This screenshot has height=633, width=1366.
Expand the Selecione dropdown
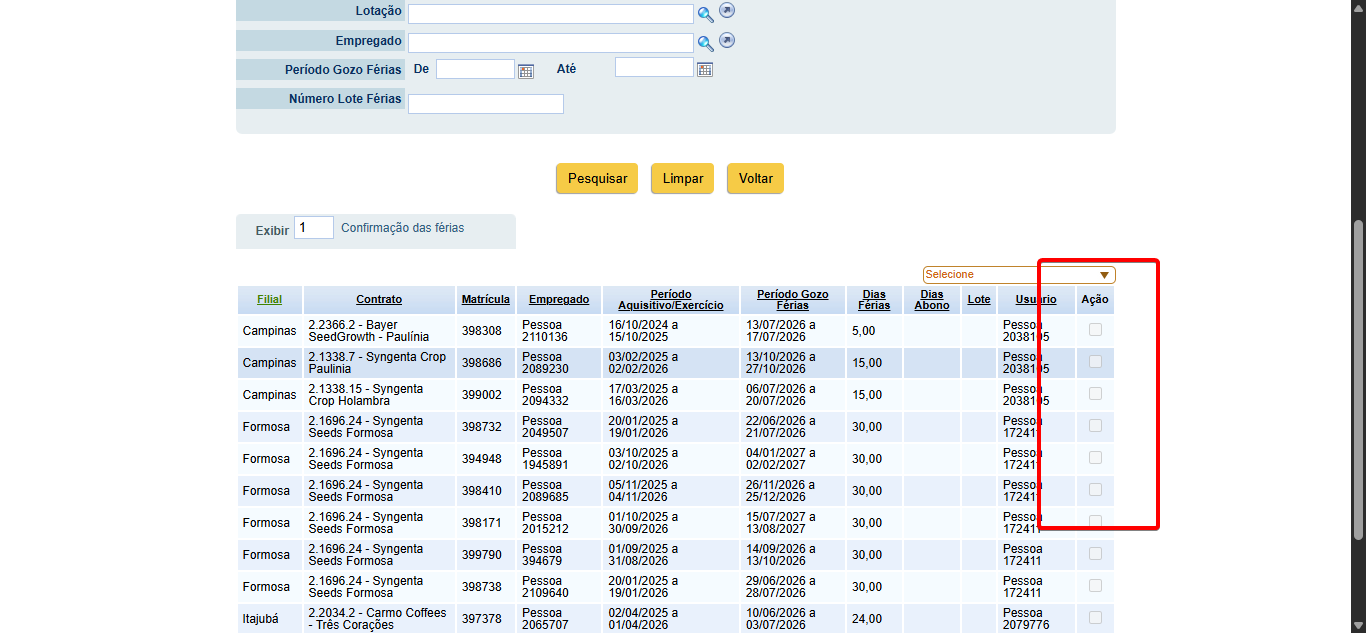point(1019,275)
